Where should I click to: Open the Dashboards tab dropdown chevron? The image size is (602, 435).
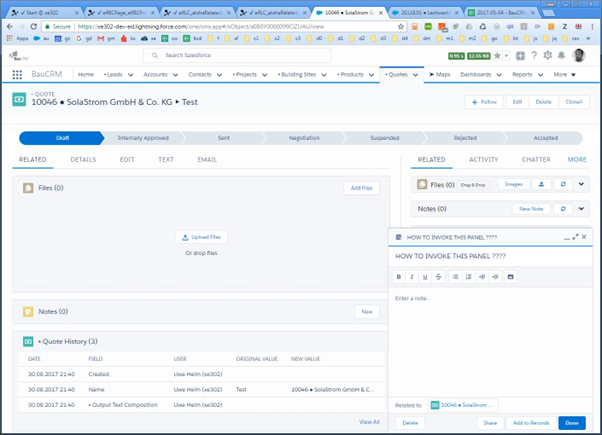(x=499, y=75)
